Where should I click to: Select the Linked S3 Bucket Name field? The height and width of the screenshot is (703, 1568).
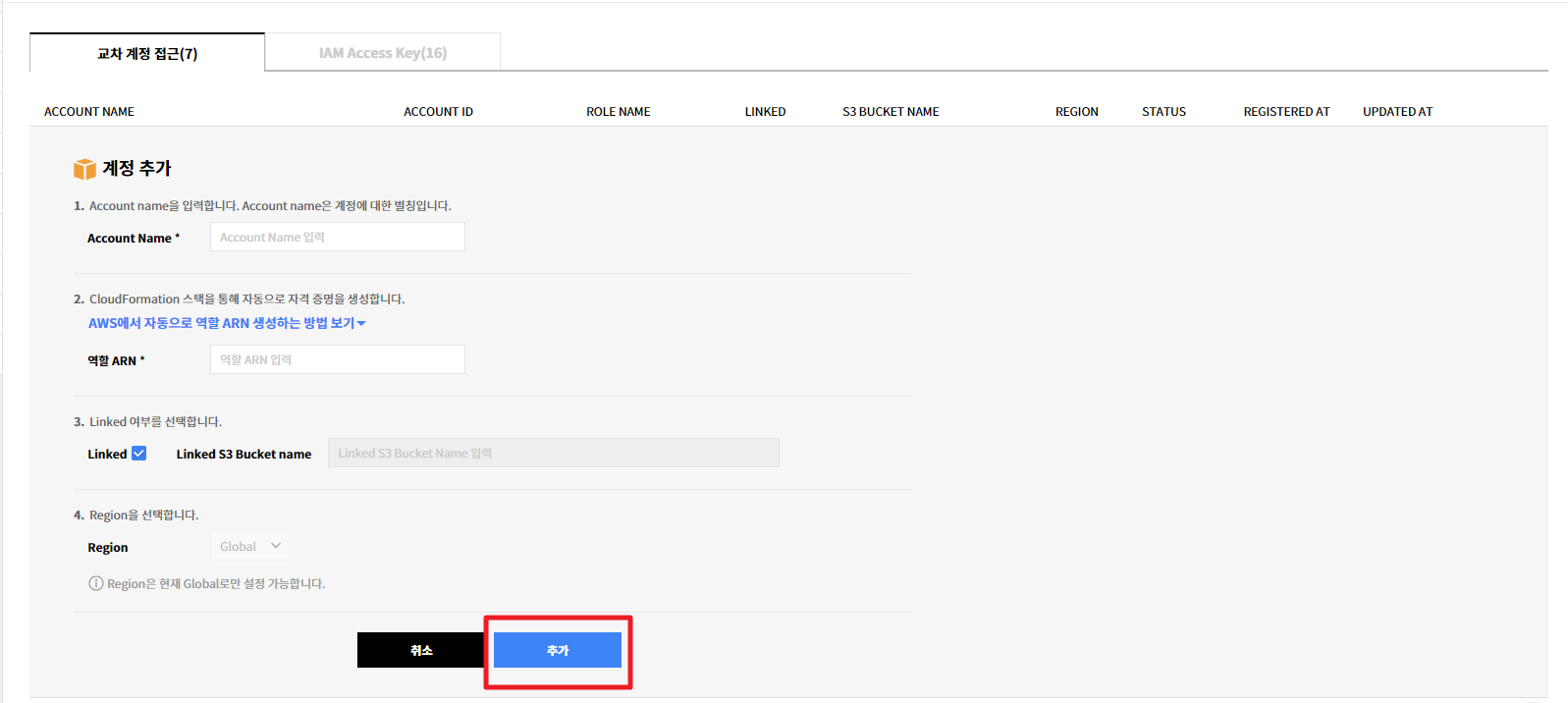[x=553, y=453]
